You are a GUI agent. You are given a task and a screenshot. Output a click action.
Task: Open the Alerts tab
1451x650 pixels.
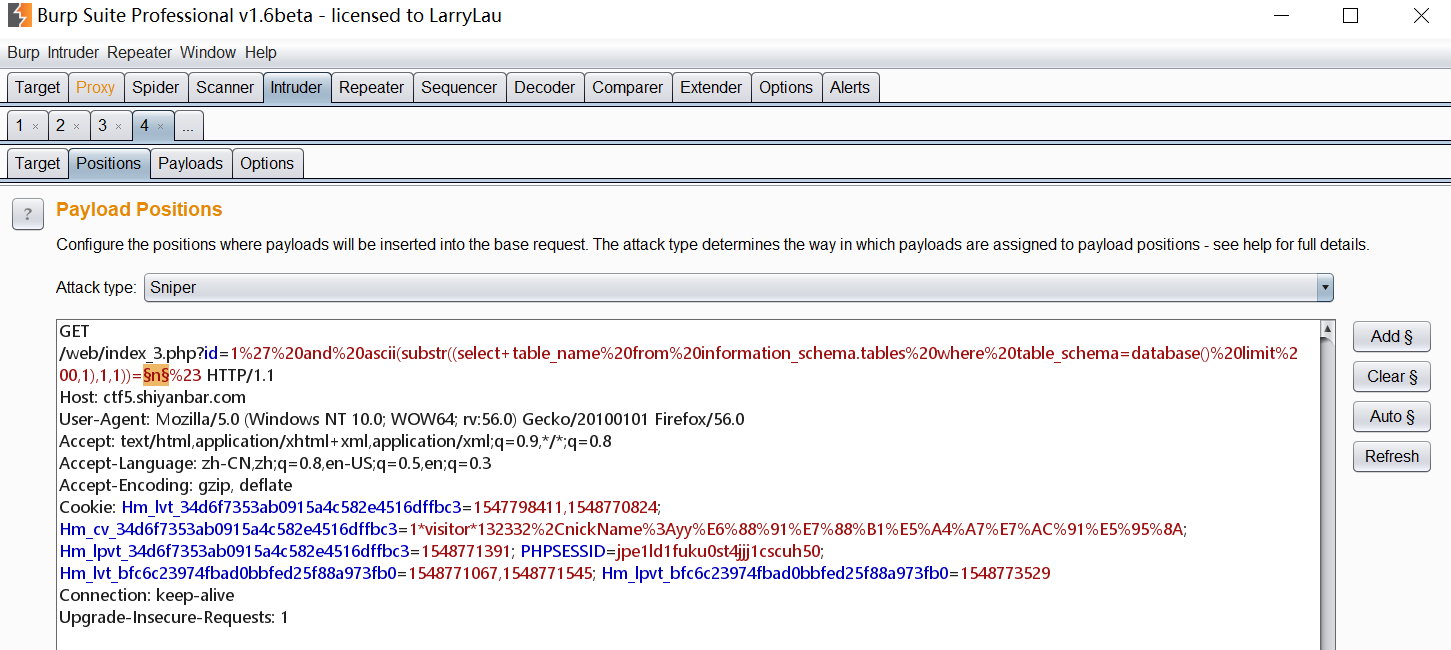coord(850,87)
